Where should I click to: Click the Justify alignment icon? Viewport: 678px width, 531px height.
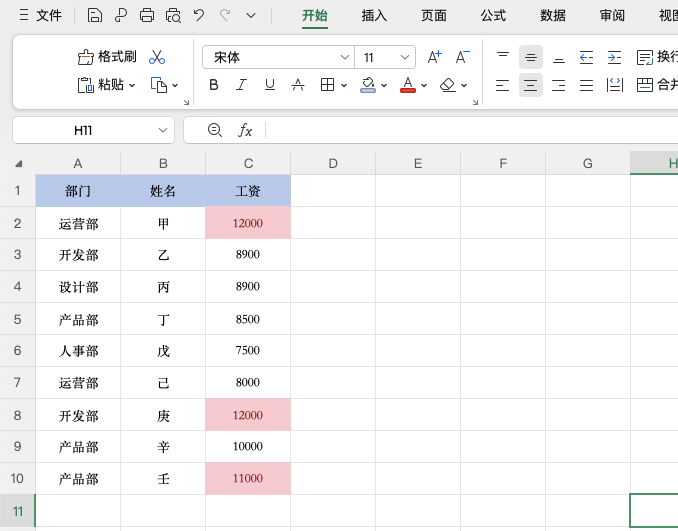click(x=586, y=85)
